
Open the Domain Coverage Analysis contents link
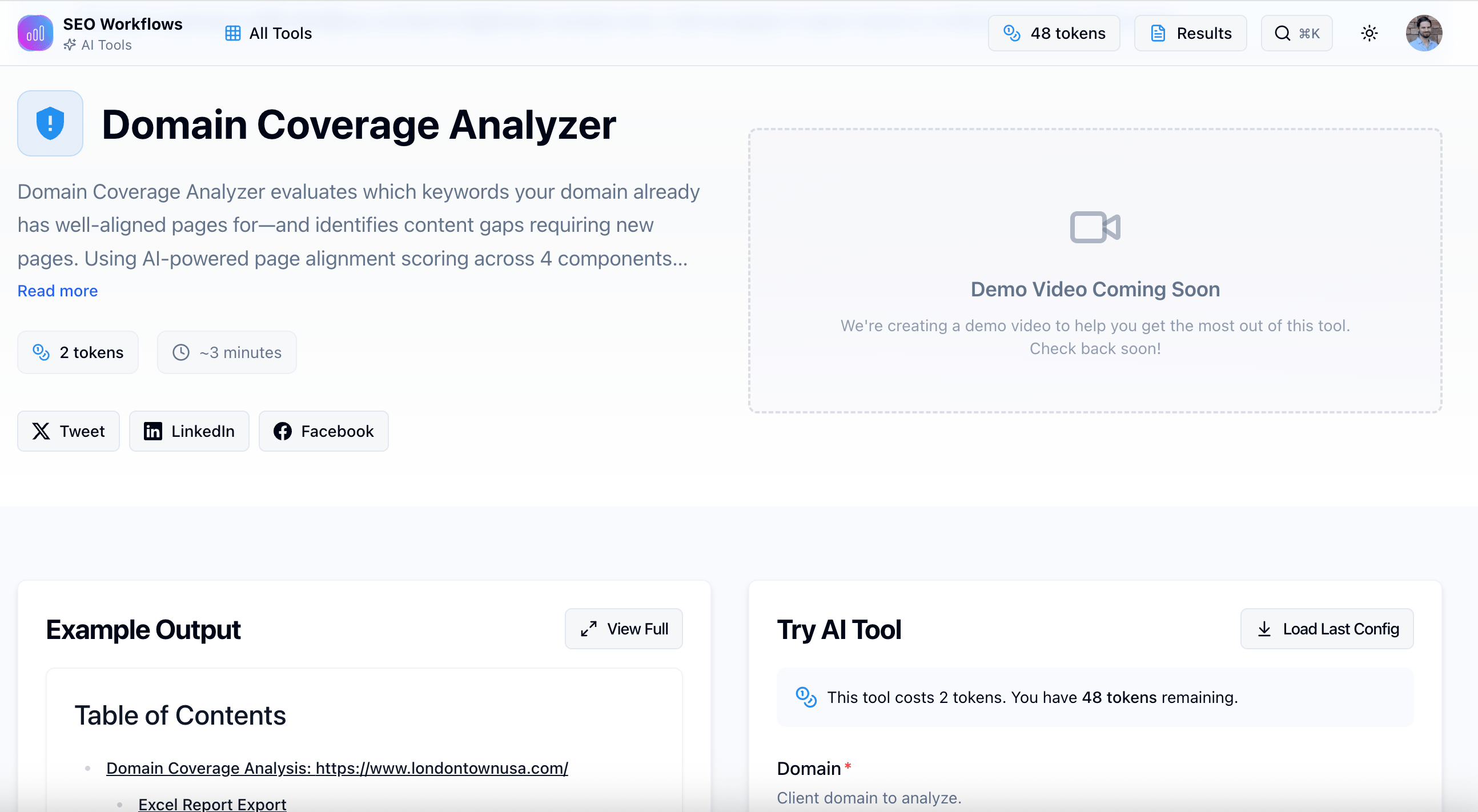(338, 768)
